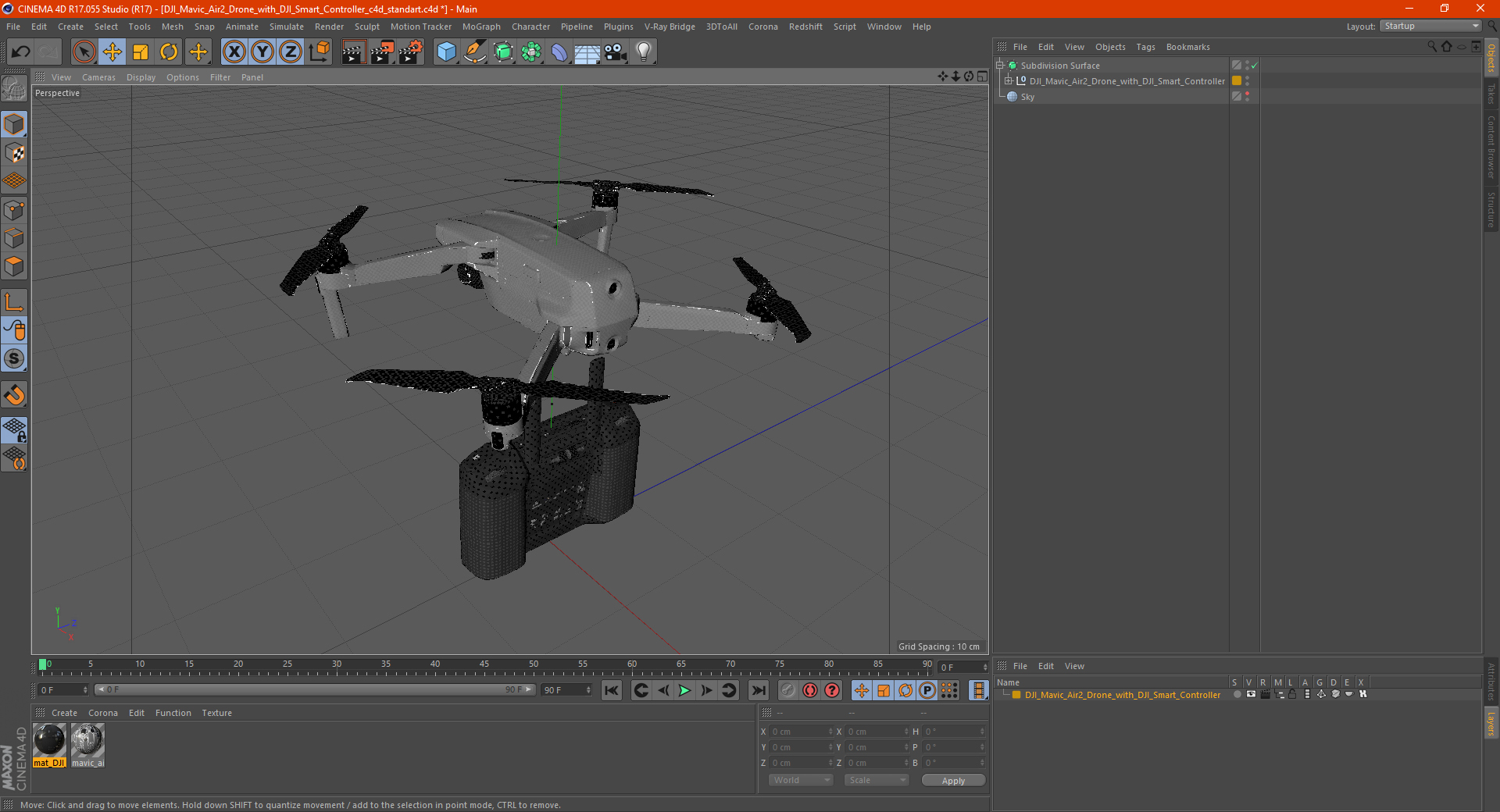The image size is (1500, 812).
Task: Open the Sculpt menu
Action: [366, 27]
